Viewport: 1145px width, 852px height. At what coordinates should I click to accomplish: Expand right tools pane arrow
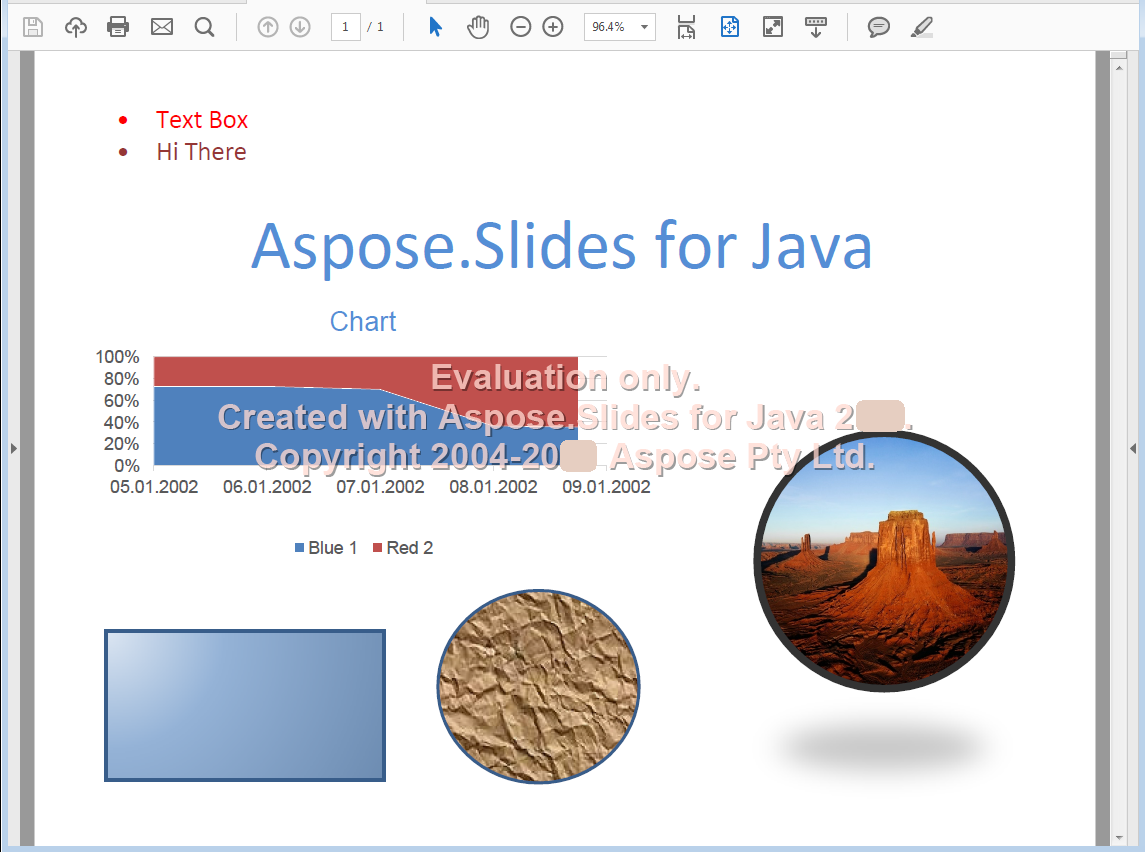pos(1133,448)
